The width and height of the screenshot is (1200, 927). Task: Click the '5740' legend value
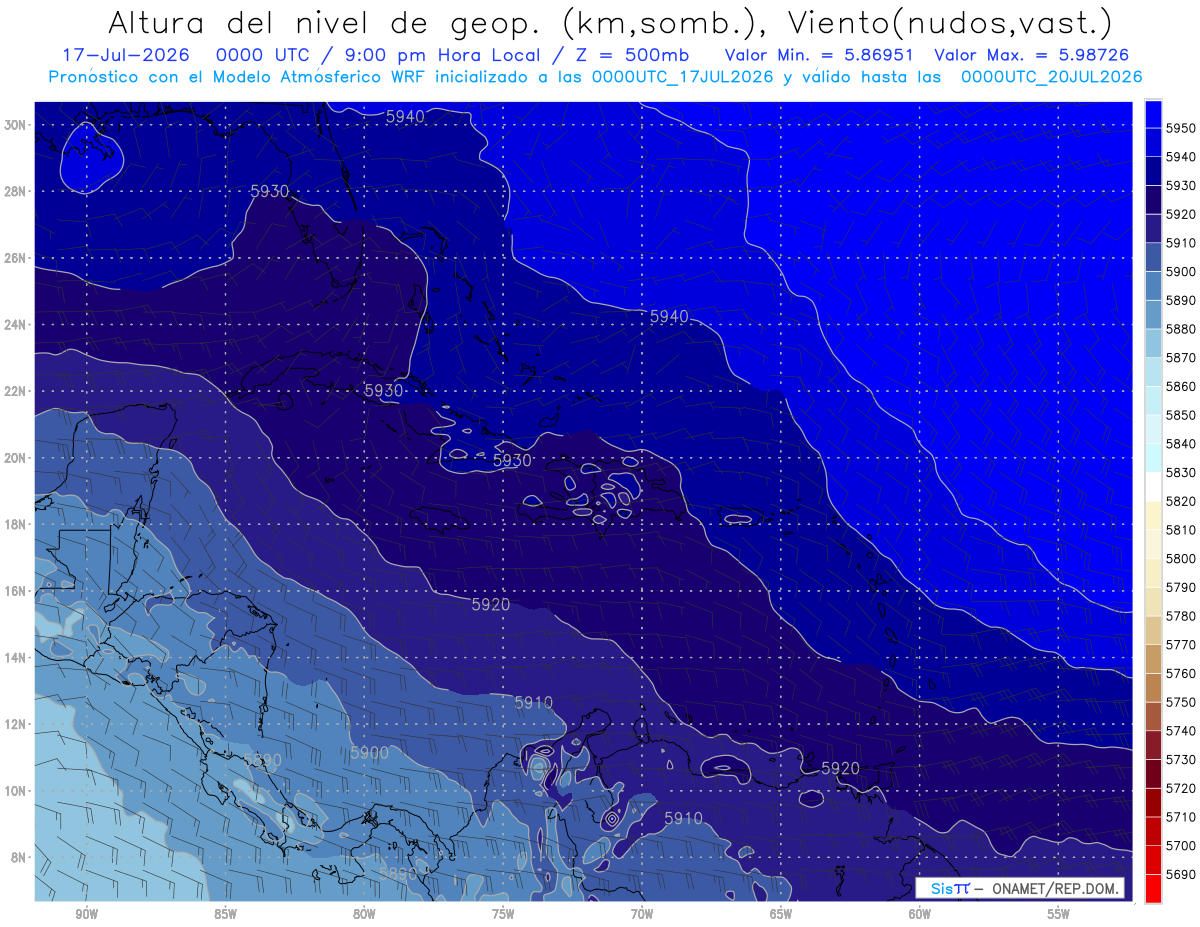[x=1180, y=731]
